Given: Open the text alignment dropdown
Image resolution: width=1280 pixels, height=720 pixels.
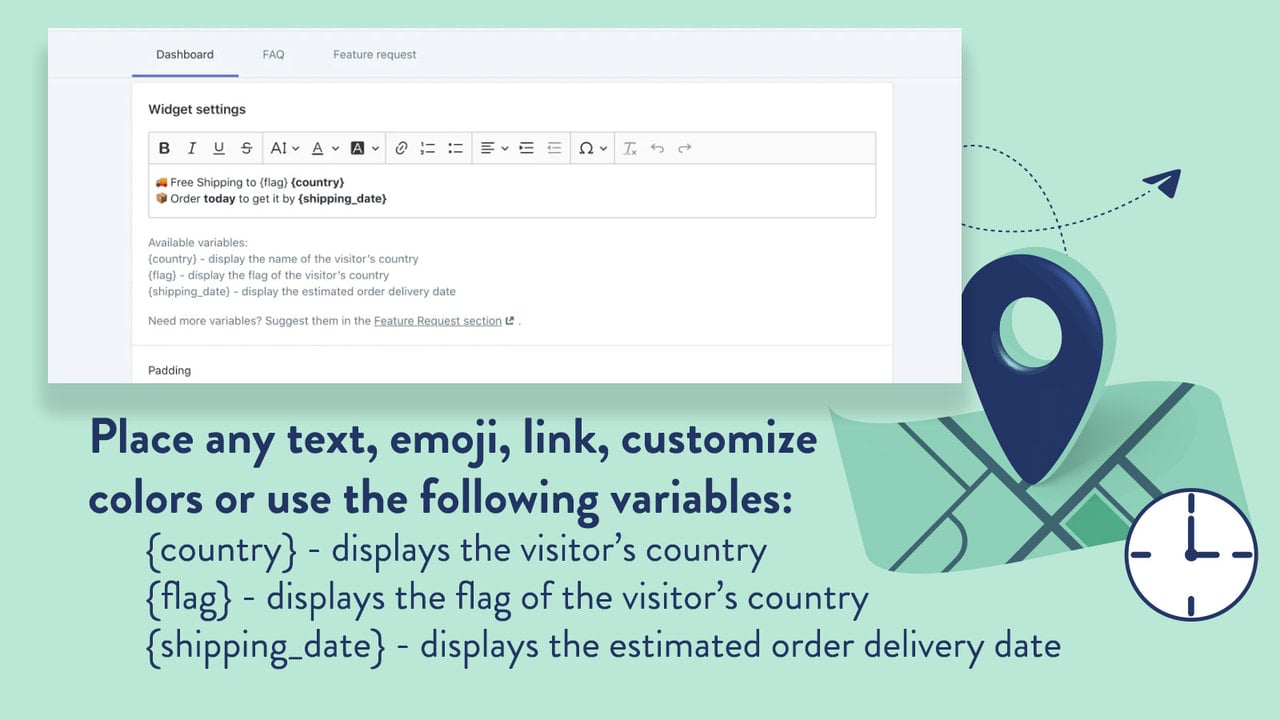Looking at the screenshot, I should (494, 148).
